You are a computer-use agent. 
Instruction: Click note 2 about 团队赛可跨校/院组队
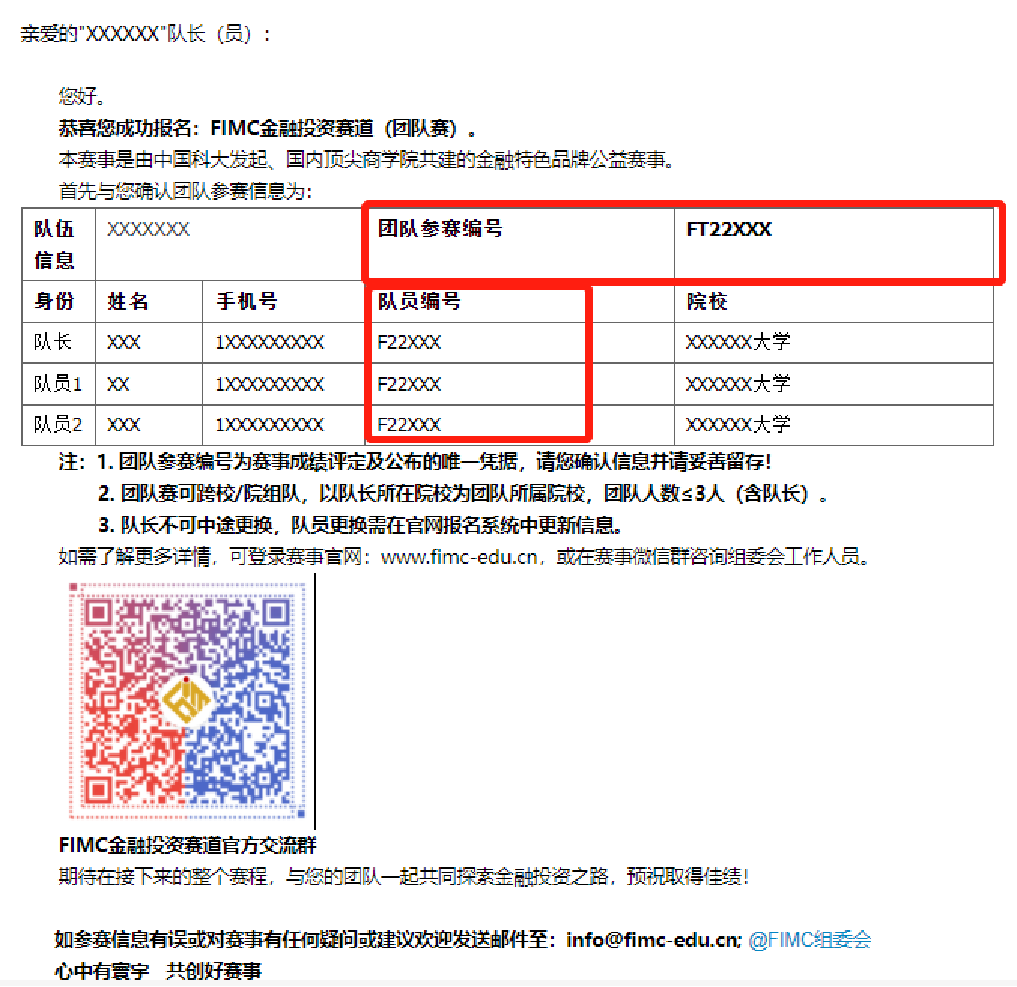point(462,494)
